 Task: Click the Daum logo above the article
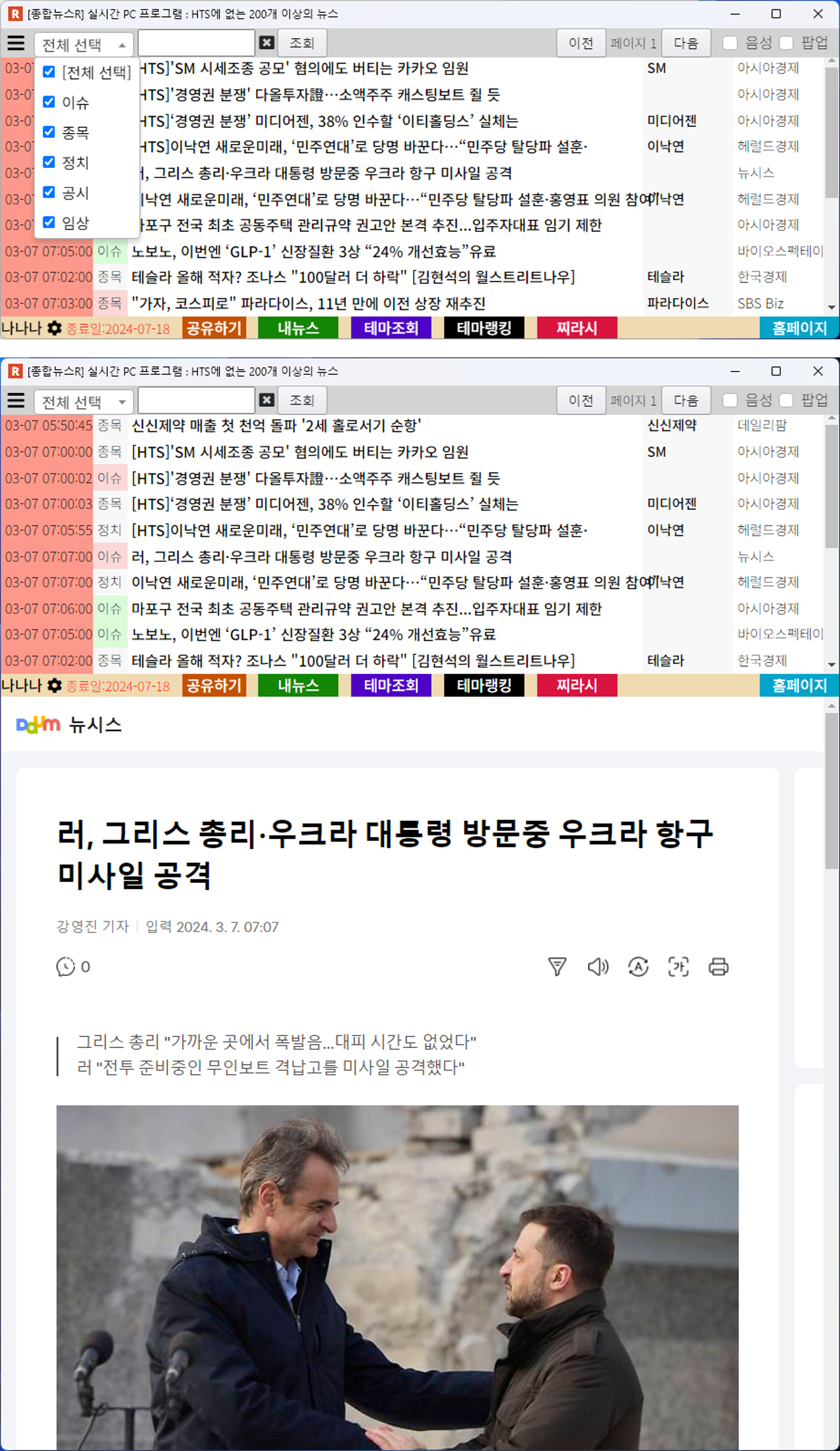[38, 724]
